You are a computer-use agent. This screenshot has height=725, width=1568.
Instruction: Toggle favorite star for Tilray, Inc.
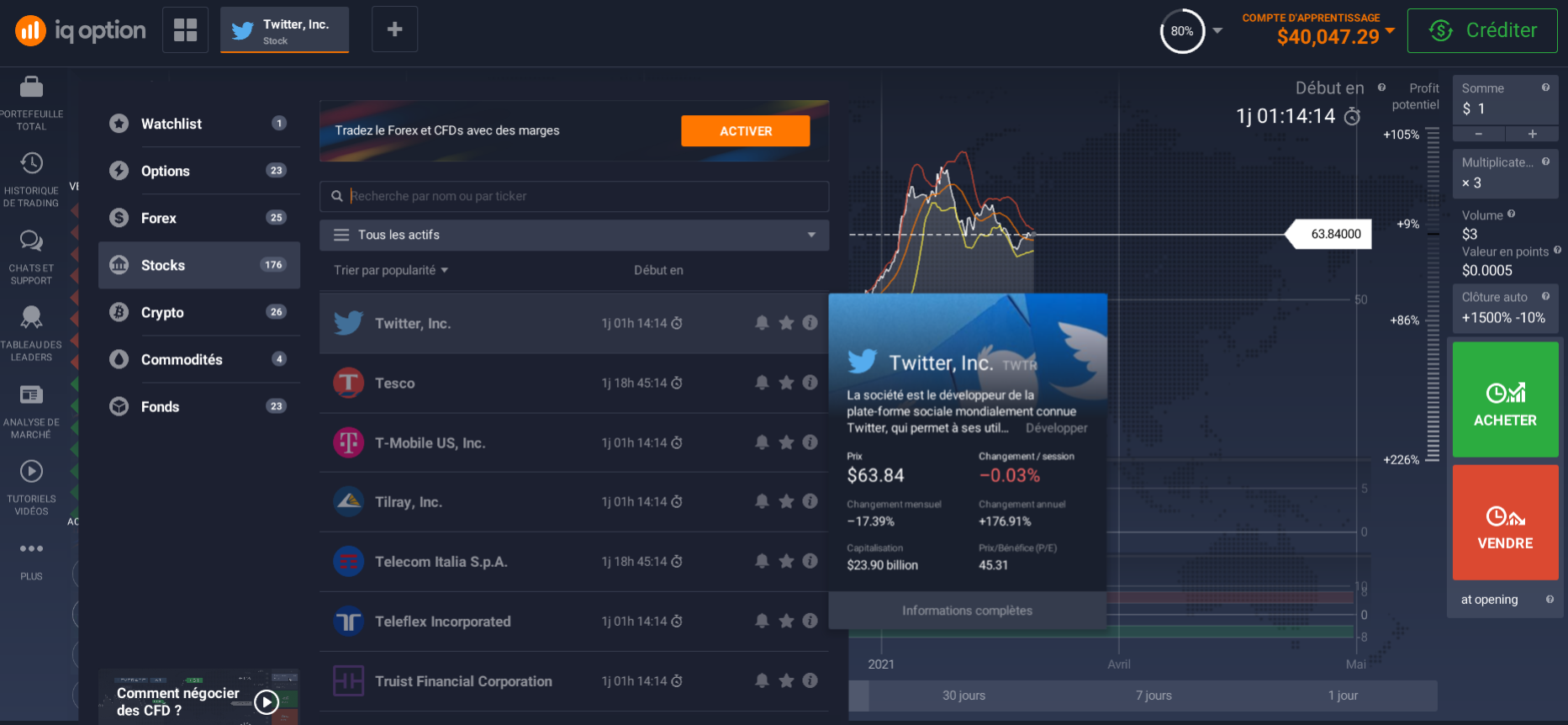pos(786,501)
